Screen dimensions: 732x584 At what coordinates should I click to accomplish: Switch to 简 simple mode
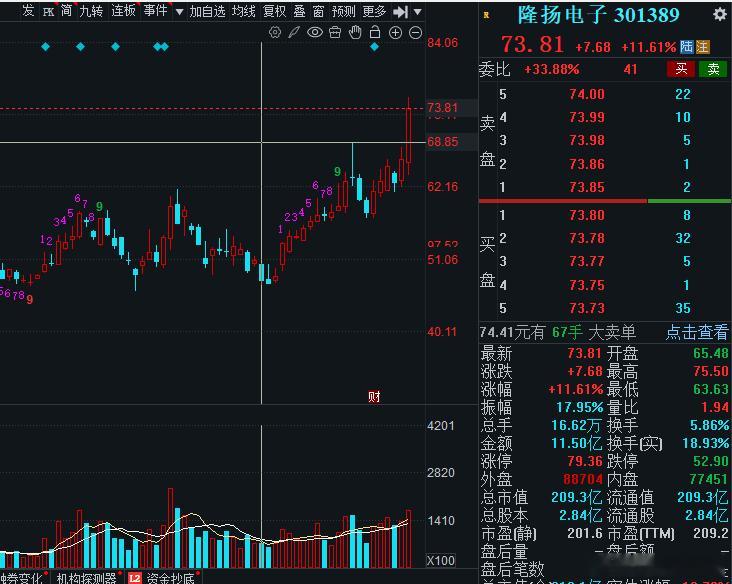pos(66,10)
